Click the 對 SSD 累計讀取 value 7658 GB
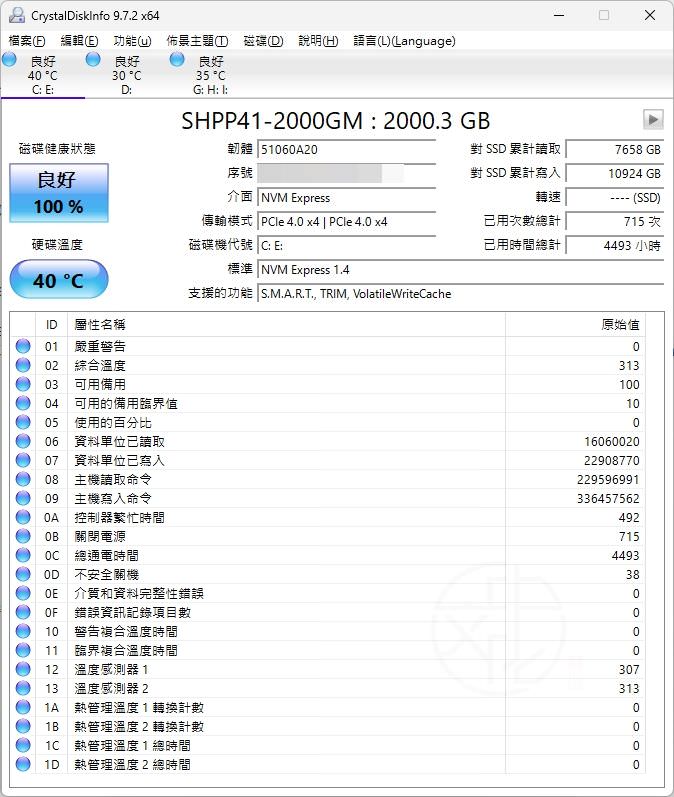The height and width of the screenshot is (797, 674). coord(615,149)
